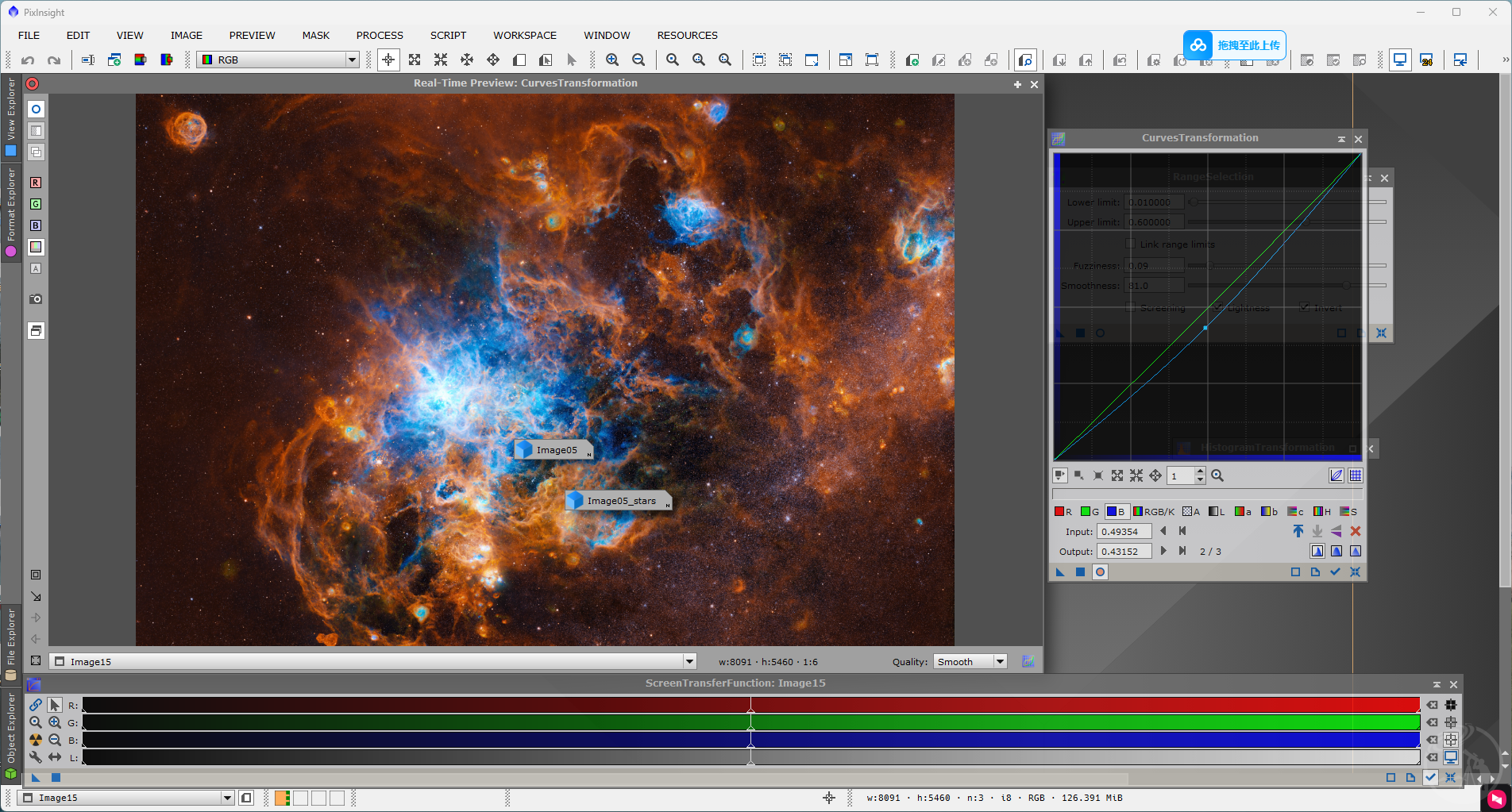Click the red X delete point icon in CurvesTransformation
This screenshot has height=812, width=1512.
[x=1356, y=531]
